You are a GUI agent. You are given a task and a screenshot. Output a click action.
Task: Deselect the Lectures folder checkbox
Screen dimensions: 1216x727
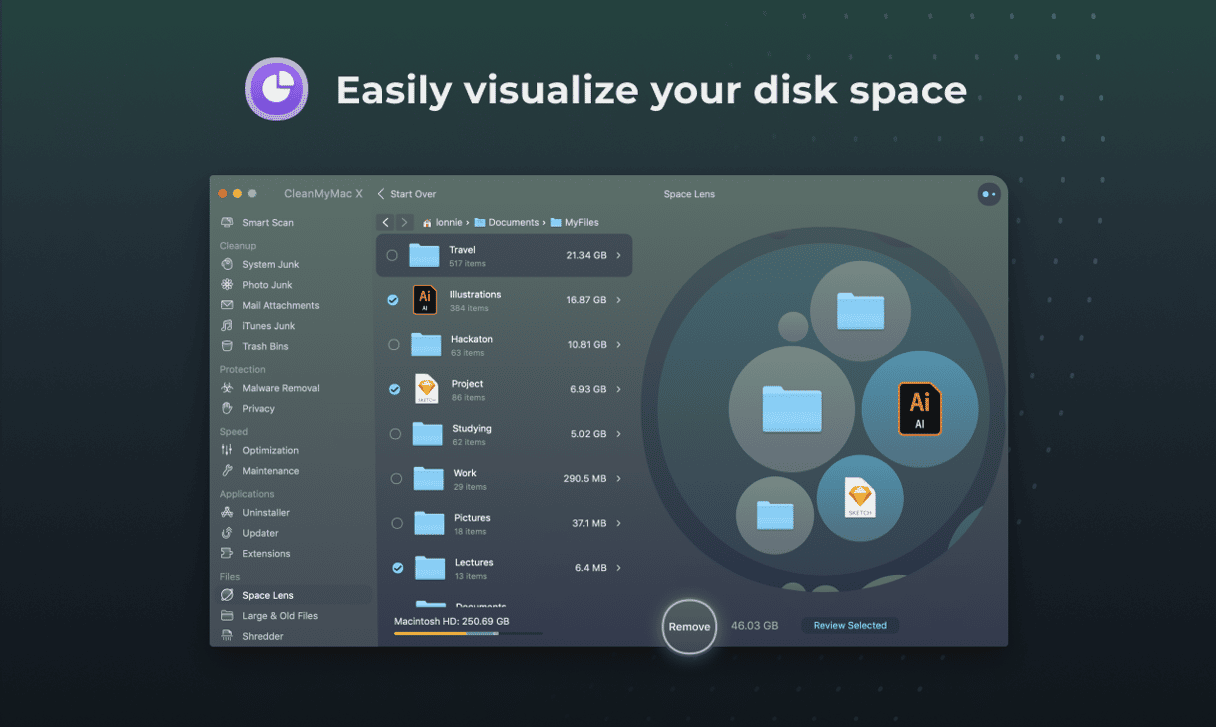(397, 568)
